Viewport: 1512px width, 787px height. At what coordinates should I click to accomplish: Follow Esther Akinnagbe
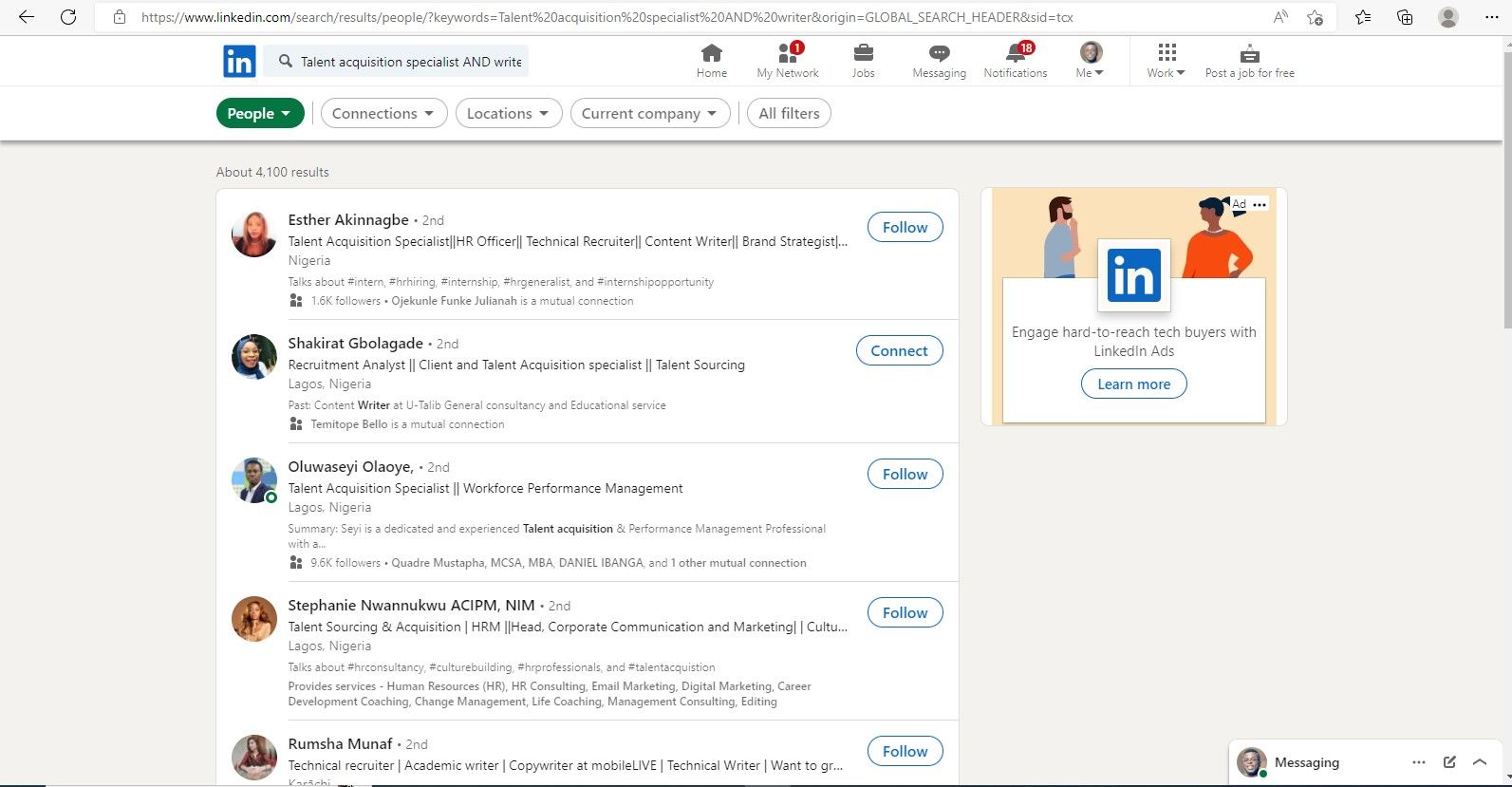905,227
